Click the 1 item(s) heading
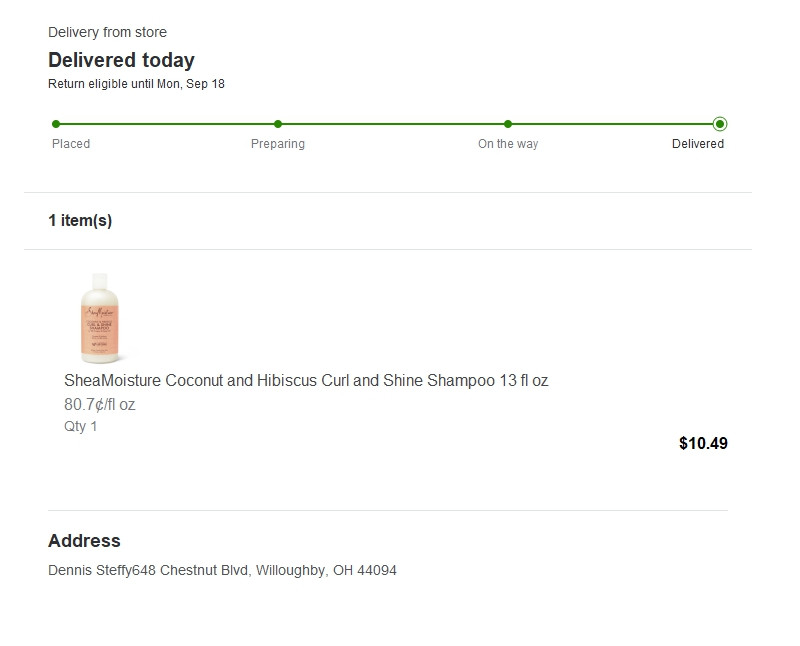 80,221
